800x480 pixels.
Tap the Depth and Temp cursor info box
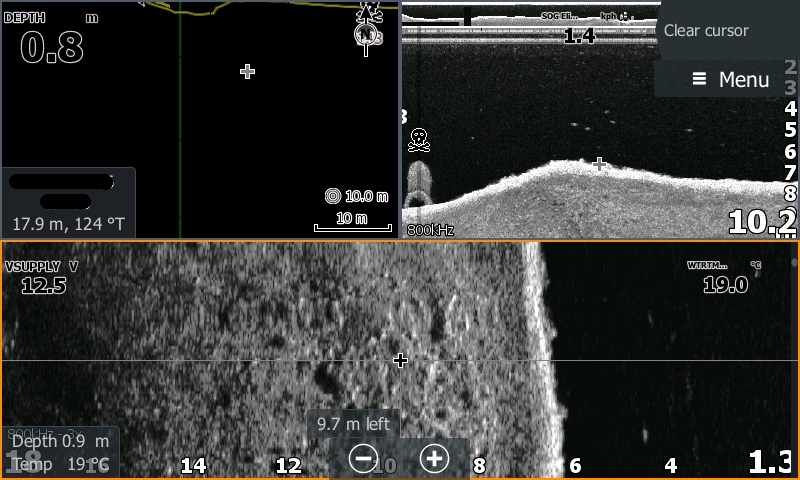pyautogui.click(x=60, y=452)
